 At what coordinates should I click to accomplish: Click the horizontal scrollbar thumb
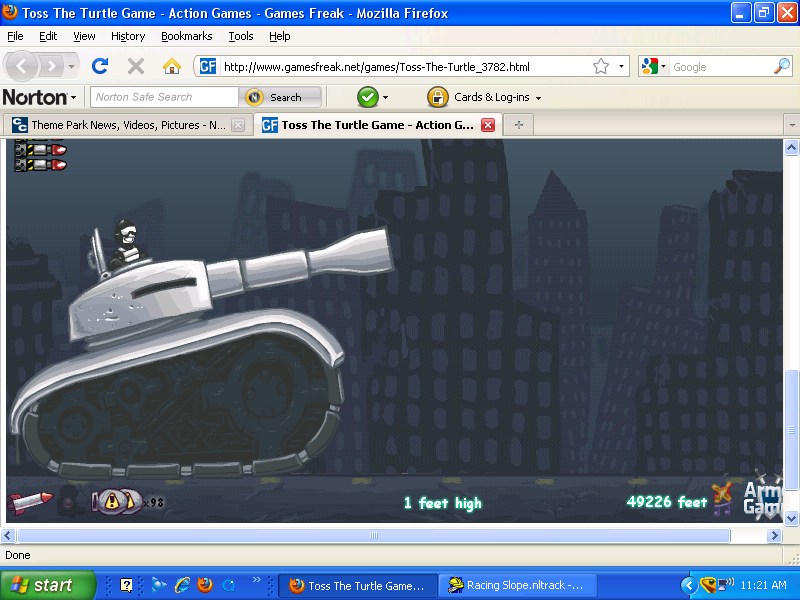(x=374, y=535)
